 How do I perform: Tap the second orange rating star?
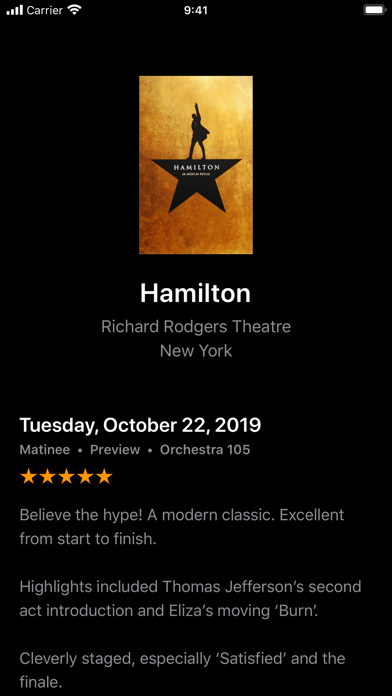47,476
